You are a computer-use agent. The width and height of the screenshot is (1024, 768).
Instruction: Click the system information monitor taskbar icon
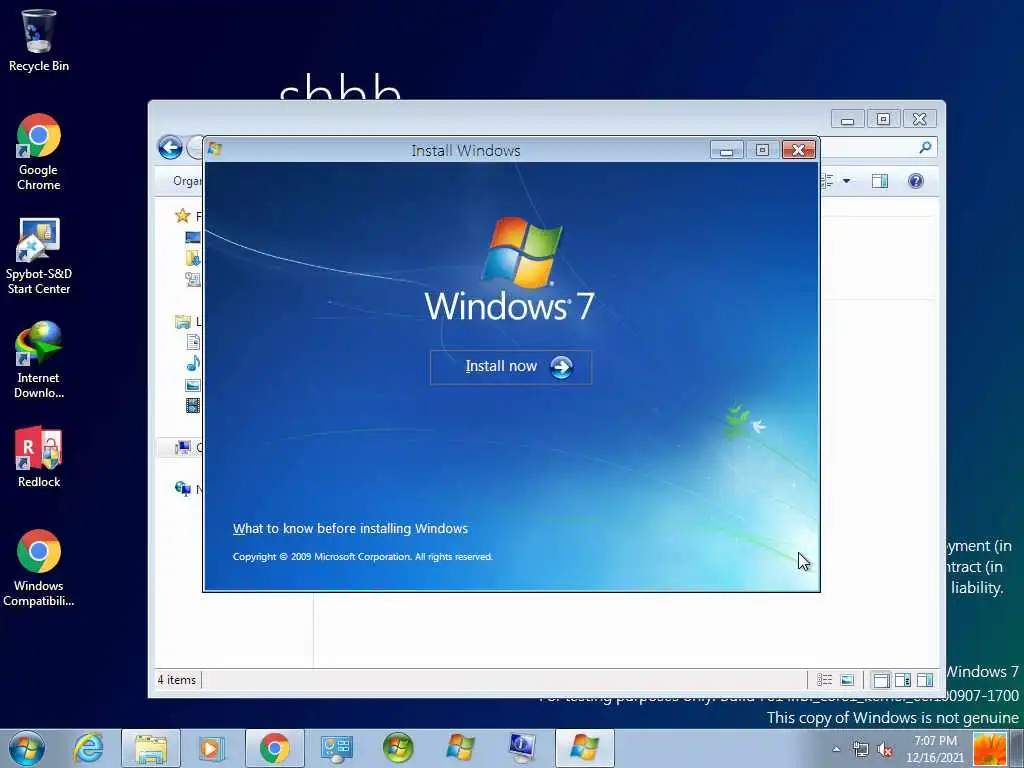[x=522, y=748]
